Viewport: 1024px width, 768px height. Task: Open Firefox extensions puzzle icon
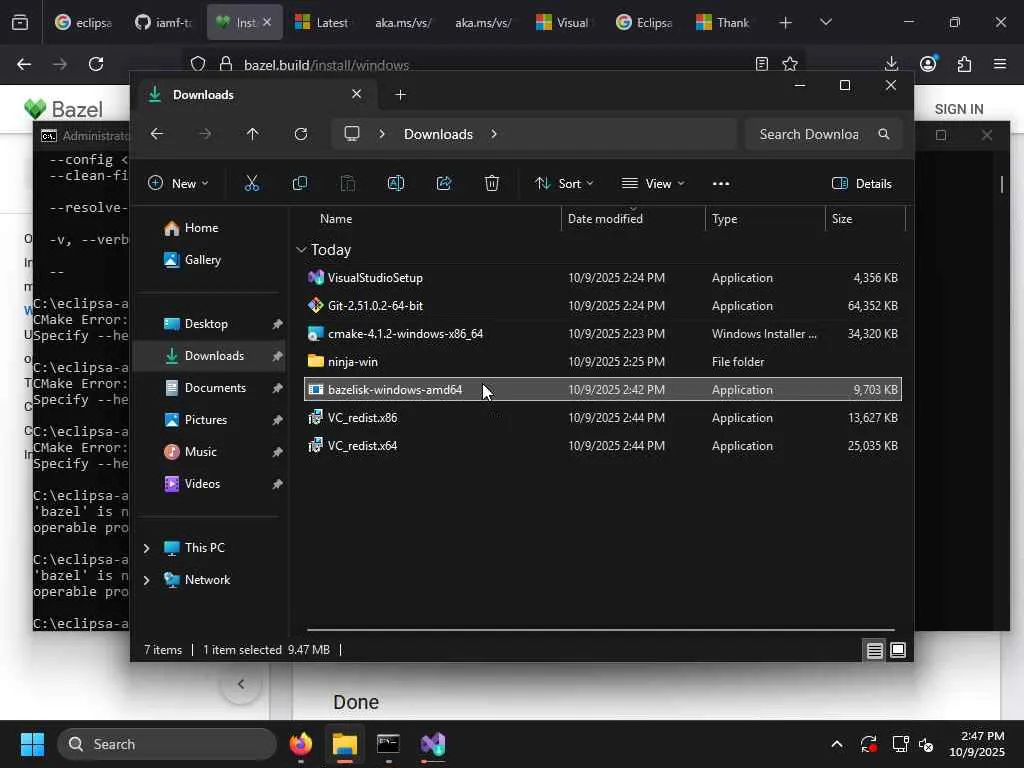[965, 63]
